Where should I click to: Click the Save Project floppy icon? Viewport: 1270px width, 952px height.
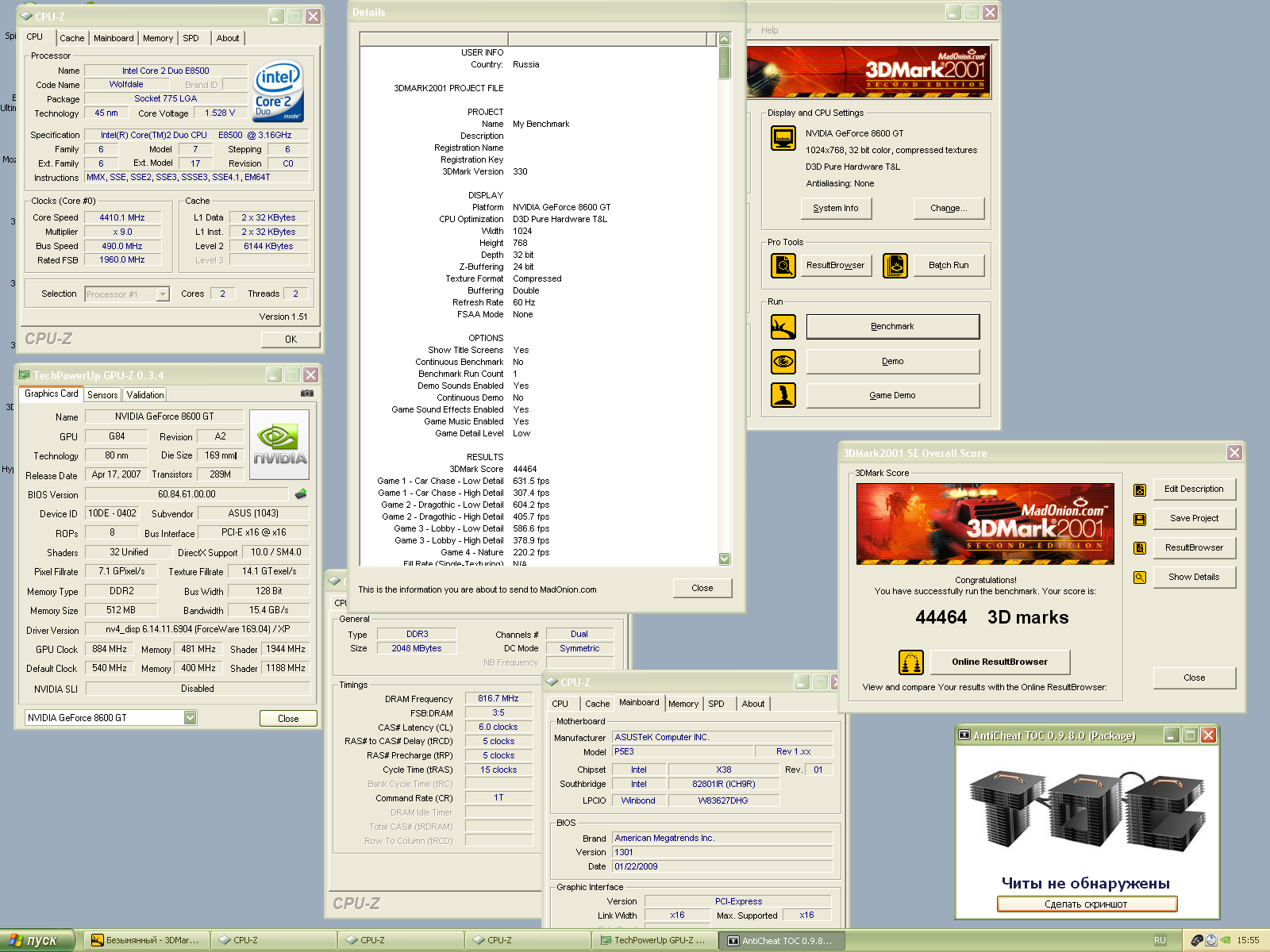[1140, 519]
